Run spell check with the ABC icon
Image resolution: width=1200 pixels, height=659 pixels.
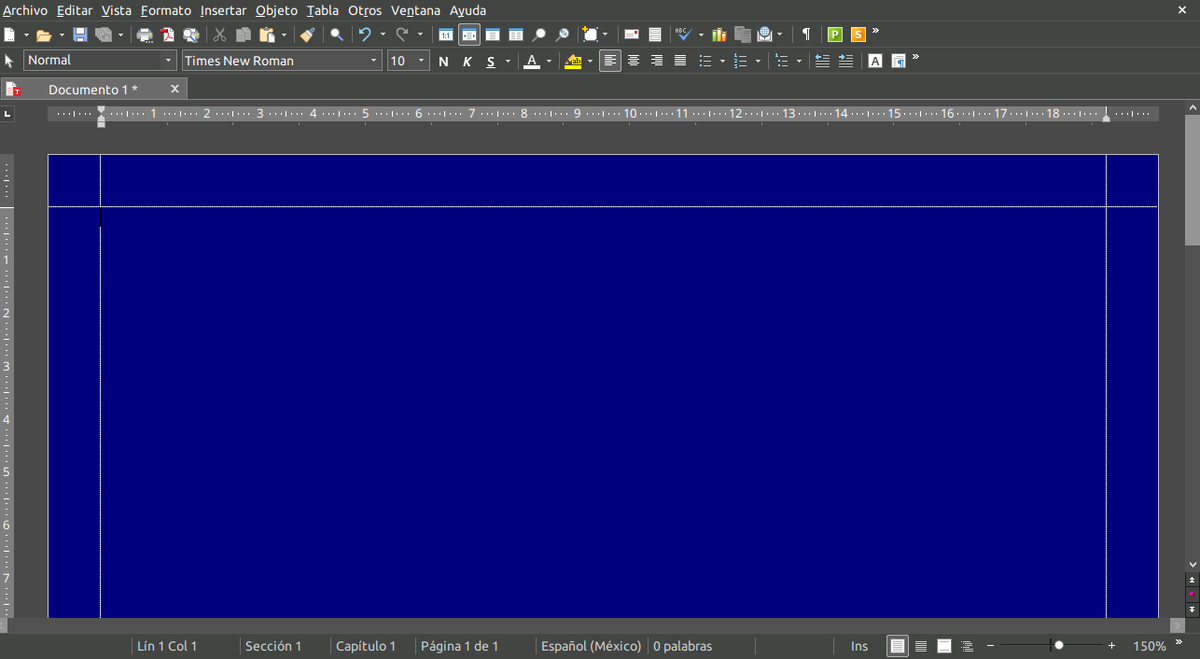(684, 35)
